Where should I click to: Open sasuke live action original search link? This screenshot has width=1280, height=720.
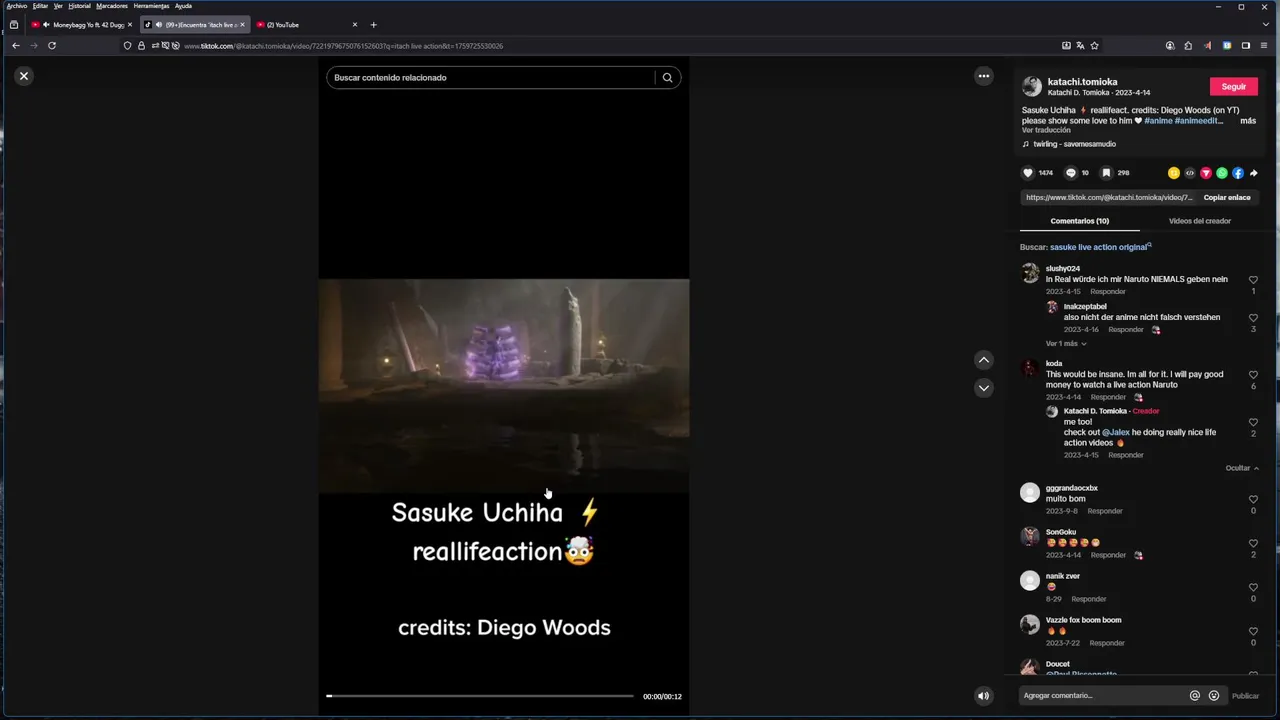click(x=1100, y=247)
